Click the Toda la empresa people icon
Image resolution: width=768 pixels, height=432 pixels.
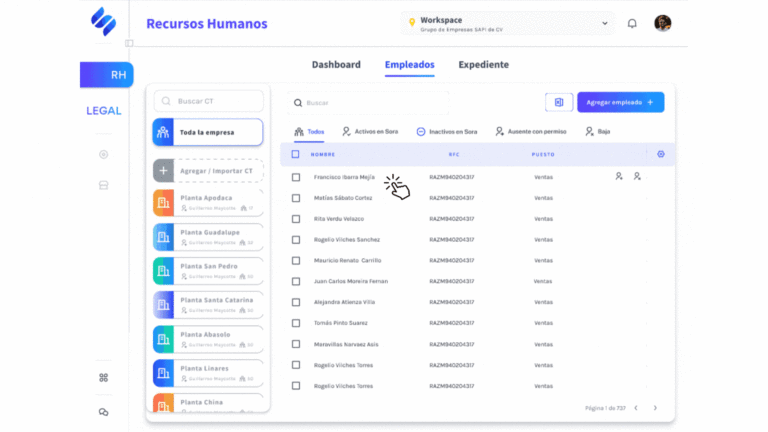[164, 132]
